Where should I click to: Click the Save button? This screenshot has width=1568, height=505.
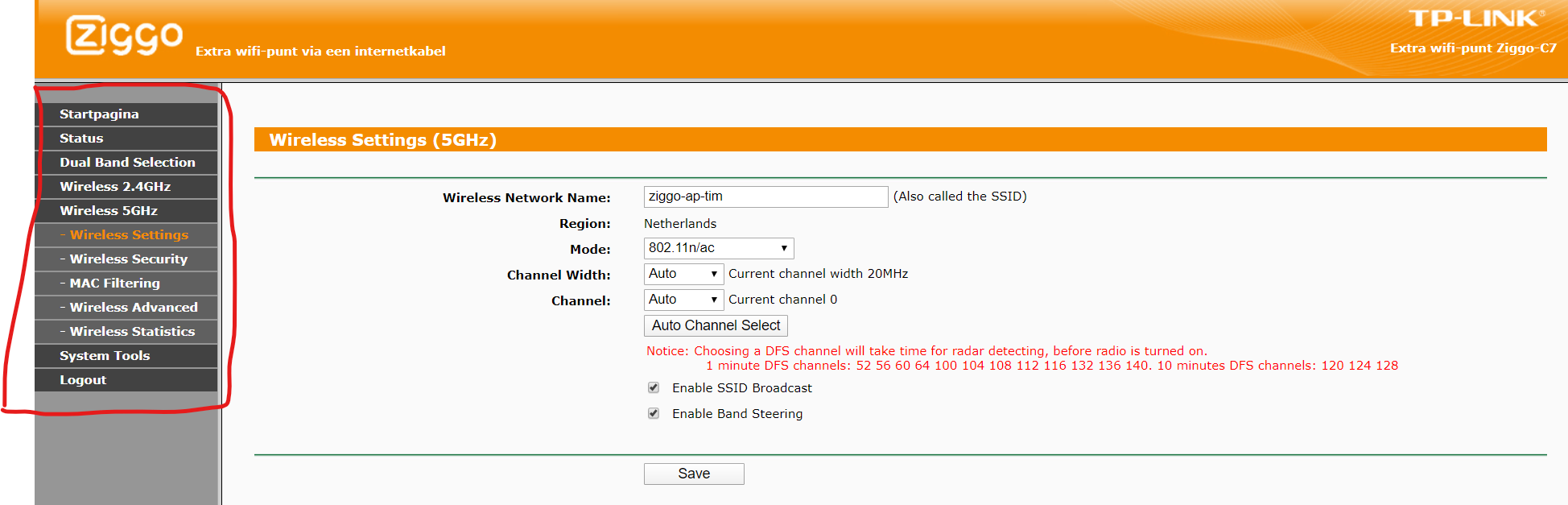(x=693, y=474)
